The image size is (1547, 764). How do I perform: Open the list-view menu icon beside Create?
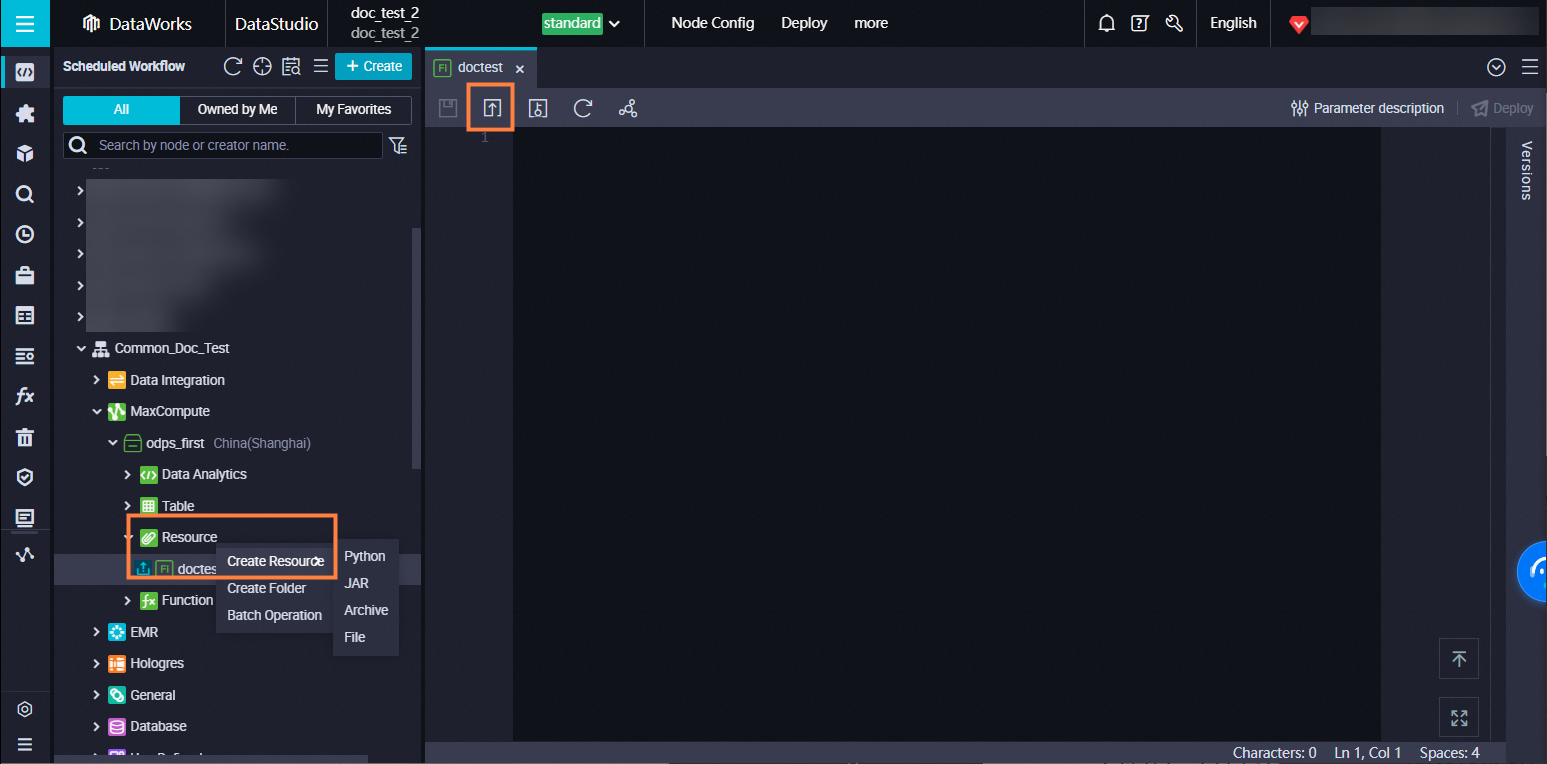point(321,66)
